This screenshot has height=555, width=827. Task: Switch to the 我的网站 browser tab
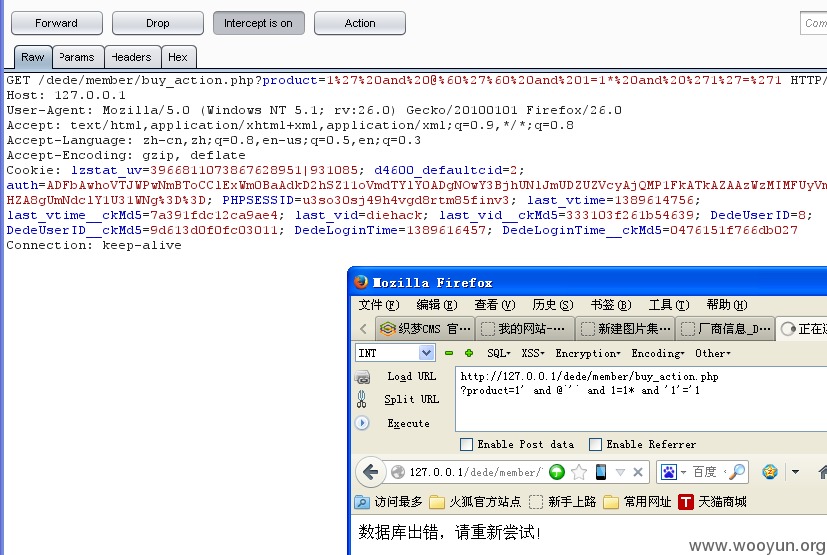click(525, 329)
